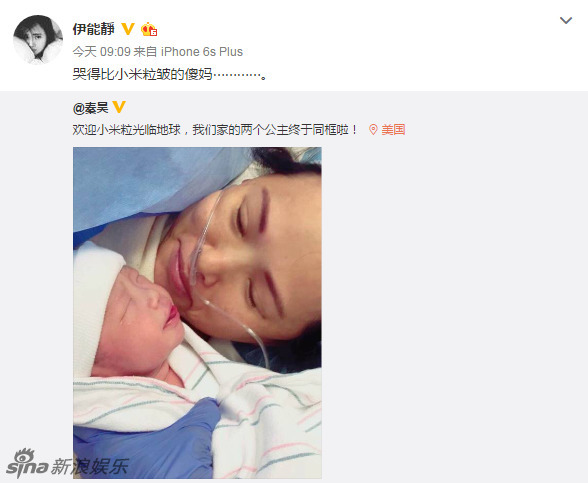Open the @秦昊 mention link
Viewport: 588px width, 483px height.
pyautogui.click(x=90, y=108)
